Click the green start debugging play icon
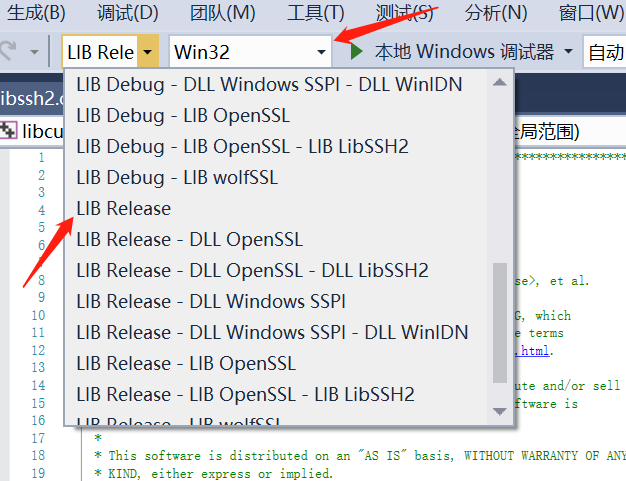626x481 pixels. [356, 51]
